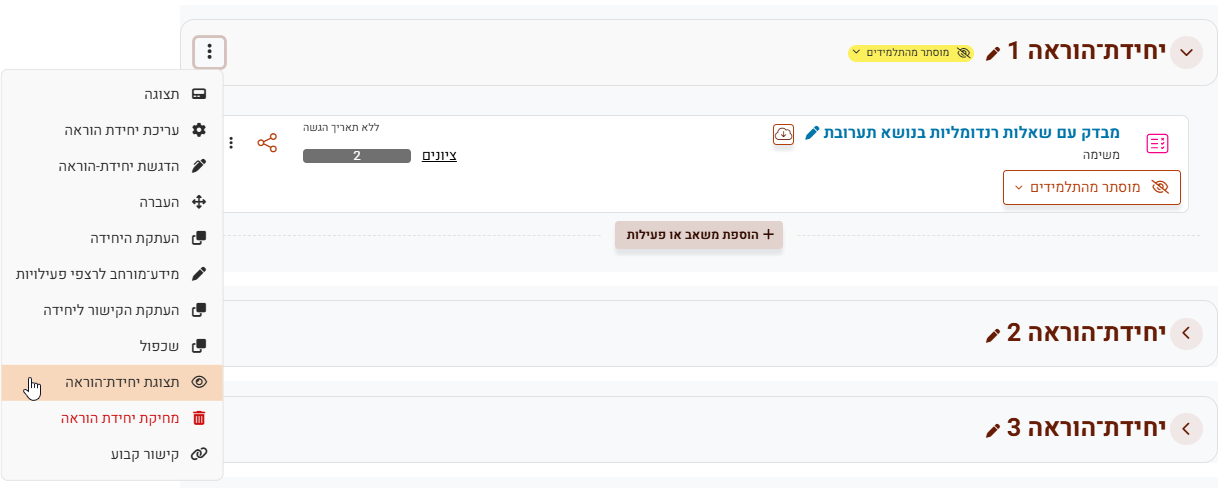Expand יחידת־הוראה 3 section
This screenshot has width=1226, height=488.
click(1186, 429)
